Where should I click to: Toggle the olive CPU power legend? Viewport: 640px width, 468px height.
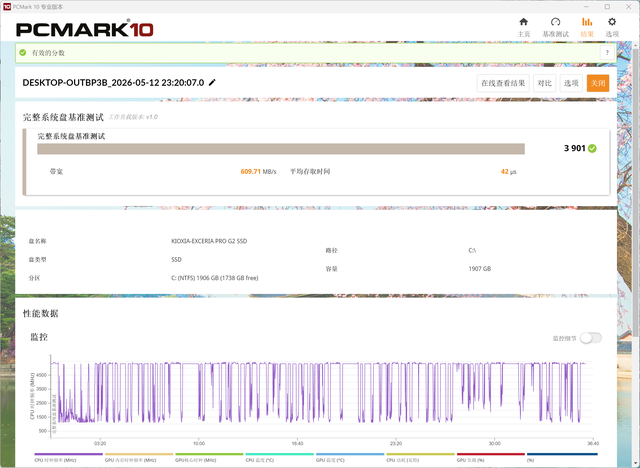click(420, 457)
